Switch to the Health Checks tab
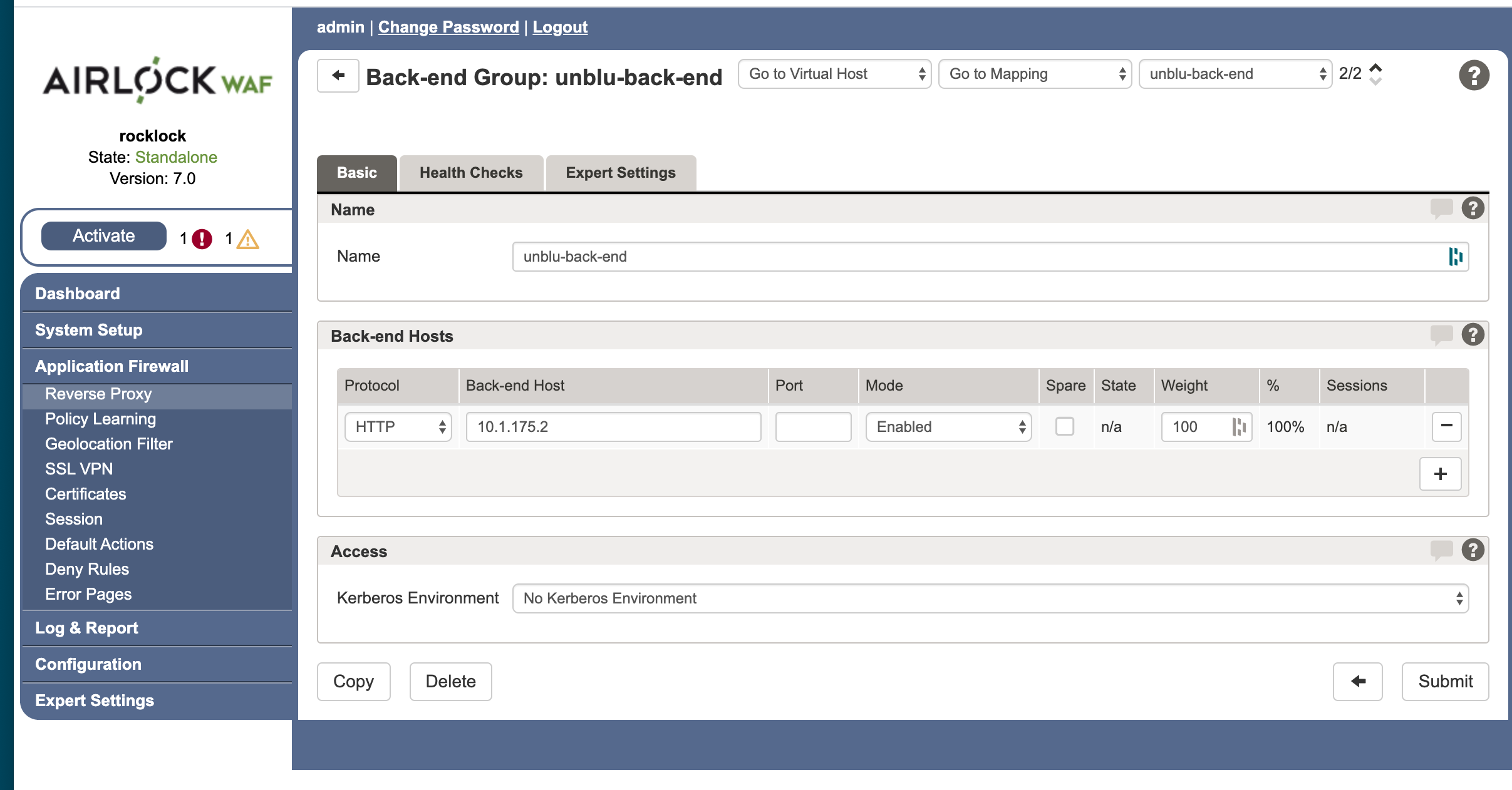Viewport: 1512px width, 790px height. point(470,173)
